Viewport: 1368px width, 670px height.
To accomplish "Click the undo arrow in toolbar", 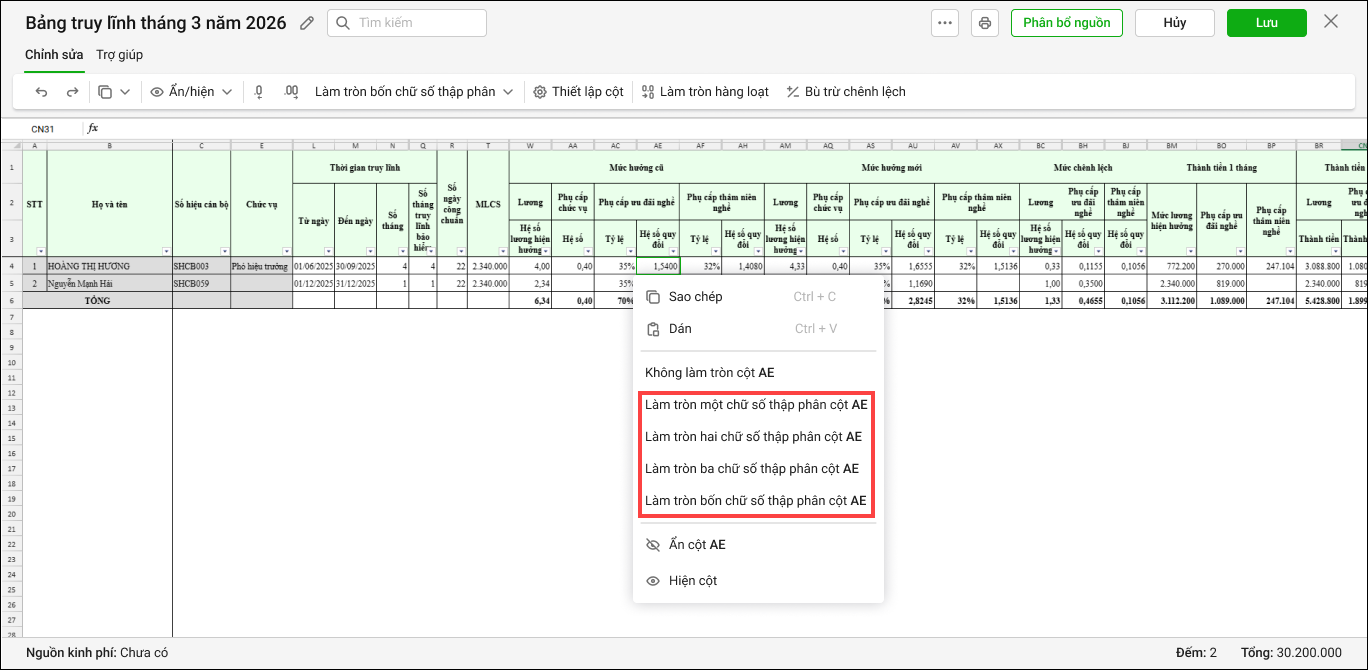I will click(41, 92).
